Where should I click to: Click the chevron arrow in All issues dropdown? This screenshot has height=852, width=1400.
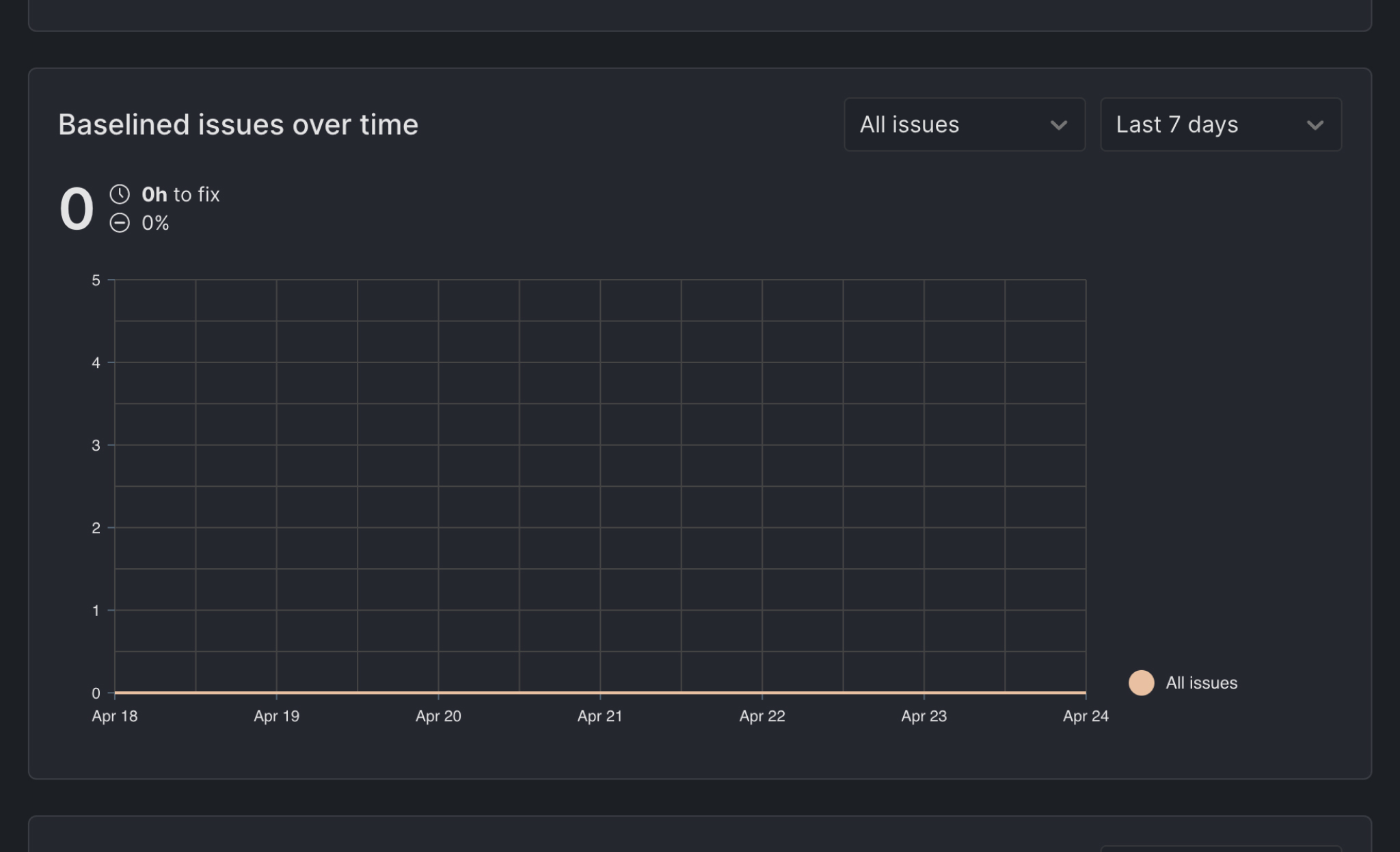[1059, 125]
